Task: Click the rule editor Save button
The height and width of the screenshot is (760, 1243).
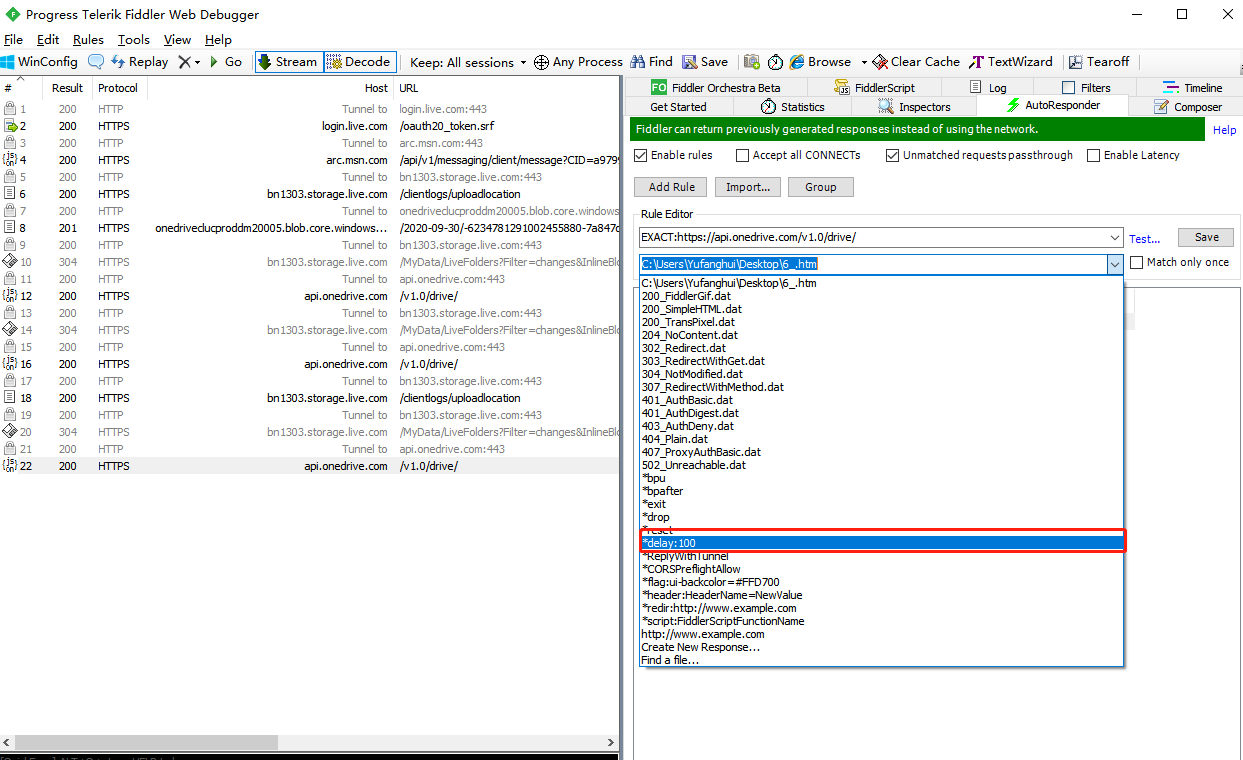Action: click(1206, 237)
